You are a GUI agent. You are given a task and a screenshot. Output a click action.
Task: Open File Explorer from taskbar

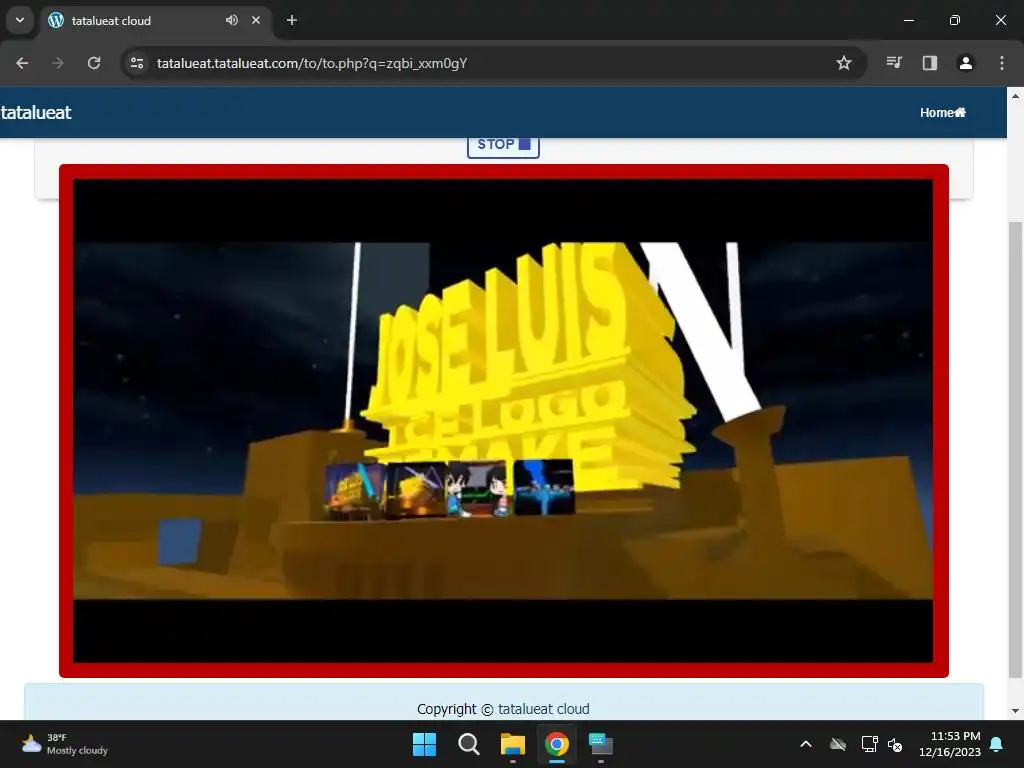click(x=513, y=744)
